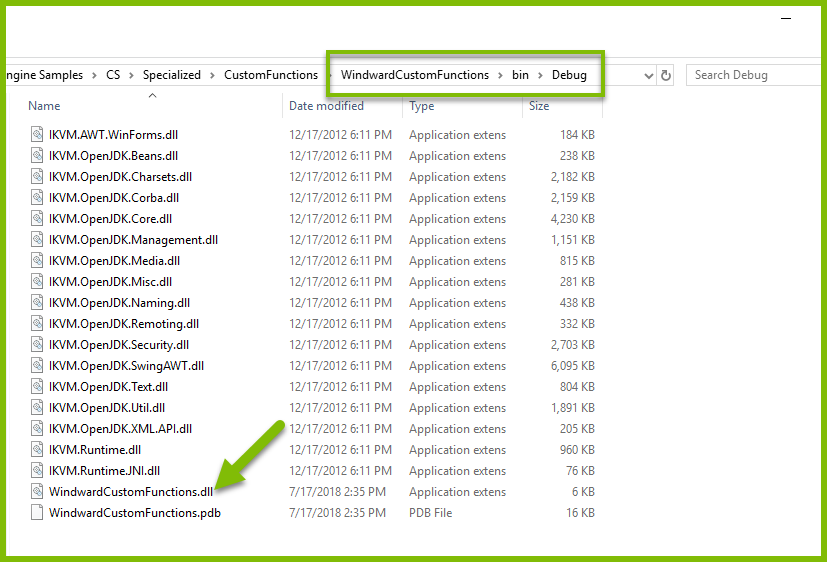Click the IKVM.Runtime.JNI.dll file icon
The height and width of the screenshot is (562, 827).
37,470
